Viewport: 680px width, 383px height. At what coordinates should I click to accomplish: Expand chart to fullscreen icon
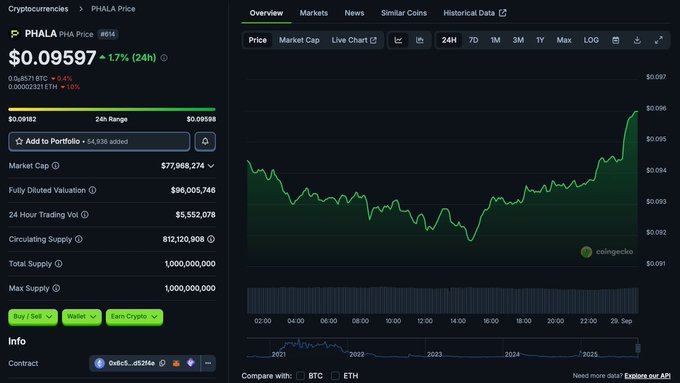pos(659,40)
